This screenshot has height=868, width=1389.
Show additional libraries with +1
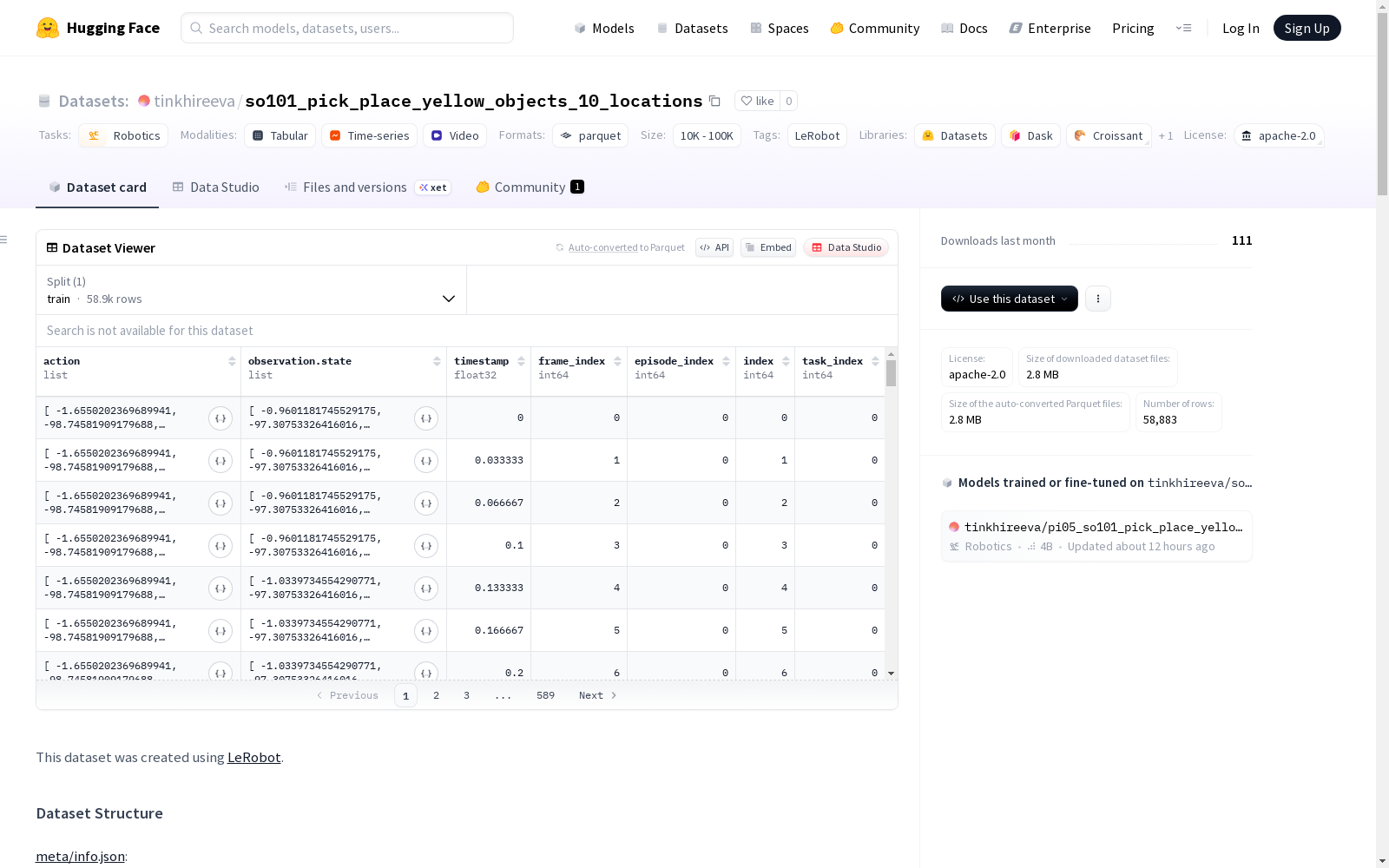(1166, 135)
